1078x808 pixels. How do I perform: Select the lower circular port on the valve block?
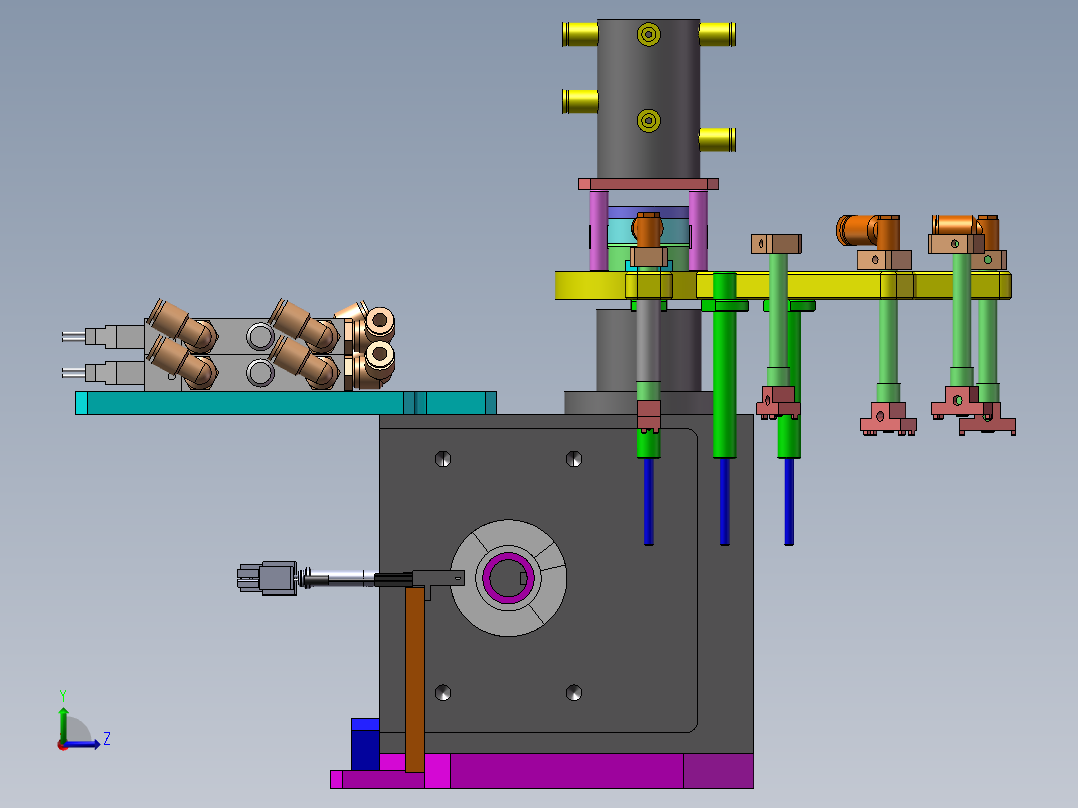260,373
